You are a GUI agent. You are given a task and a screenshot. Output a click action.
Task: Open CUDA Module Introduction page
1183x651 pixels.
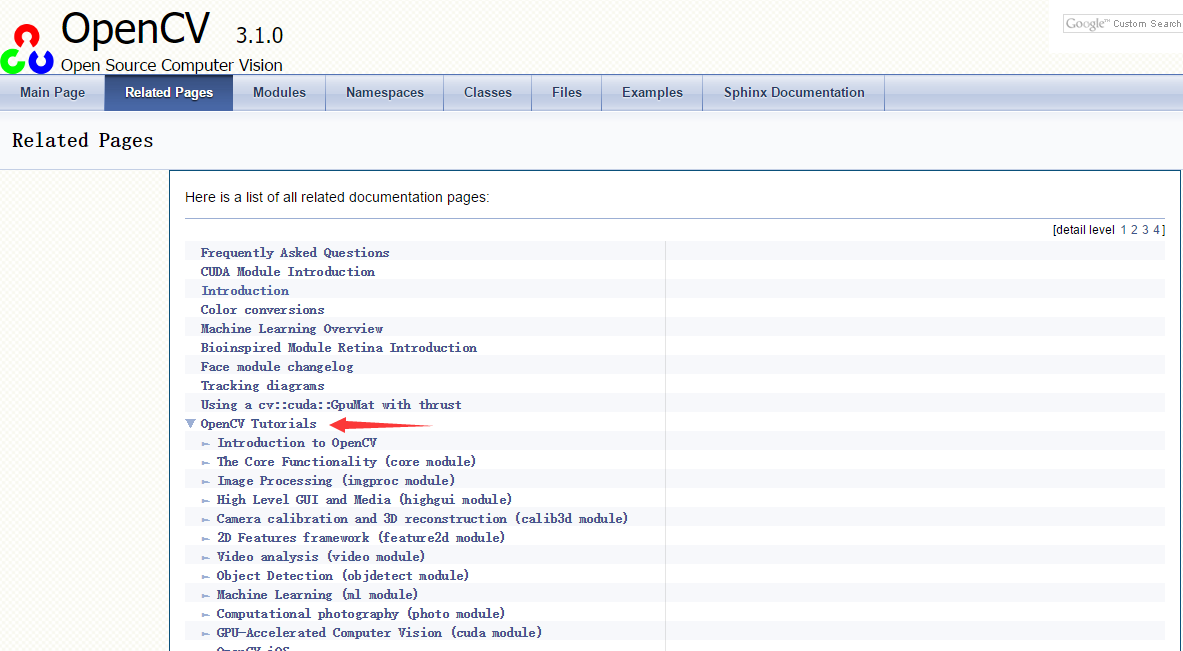(x=287, y=272)
